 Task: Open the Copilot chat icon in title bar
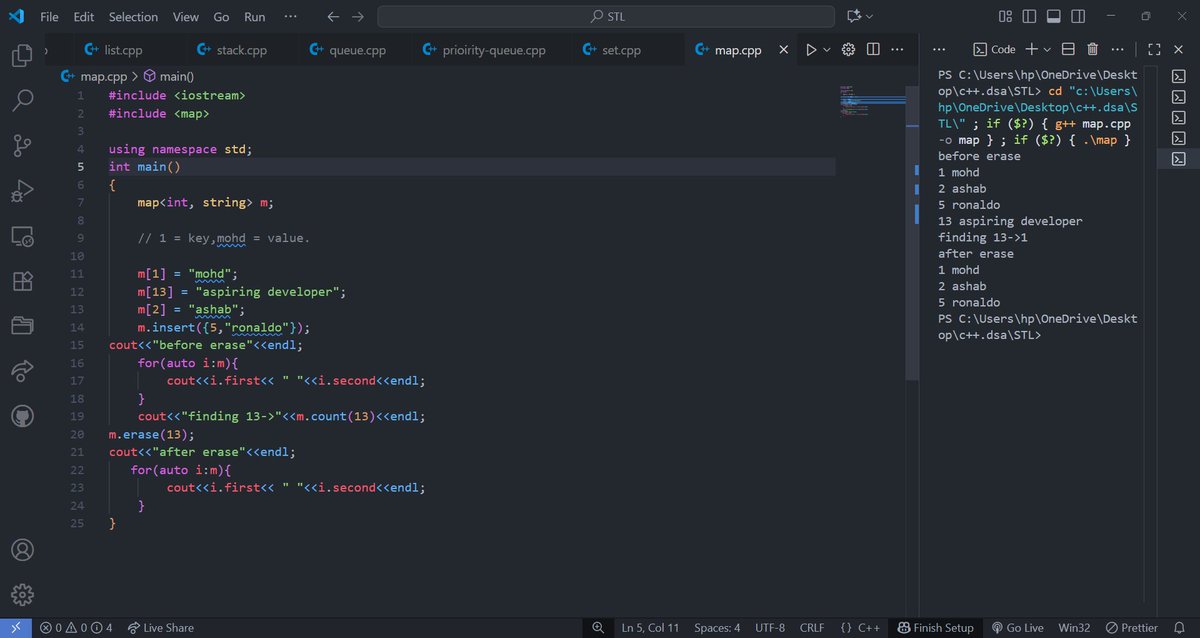point(853,16)
